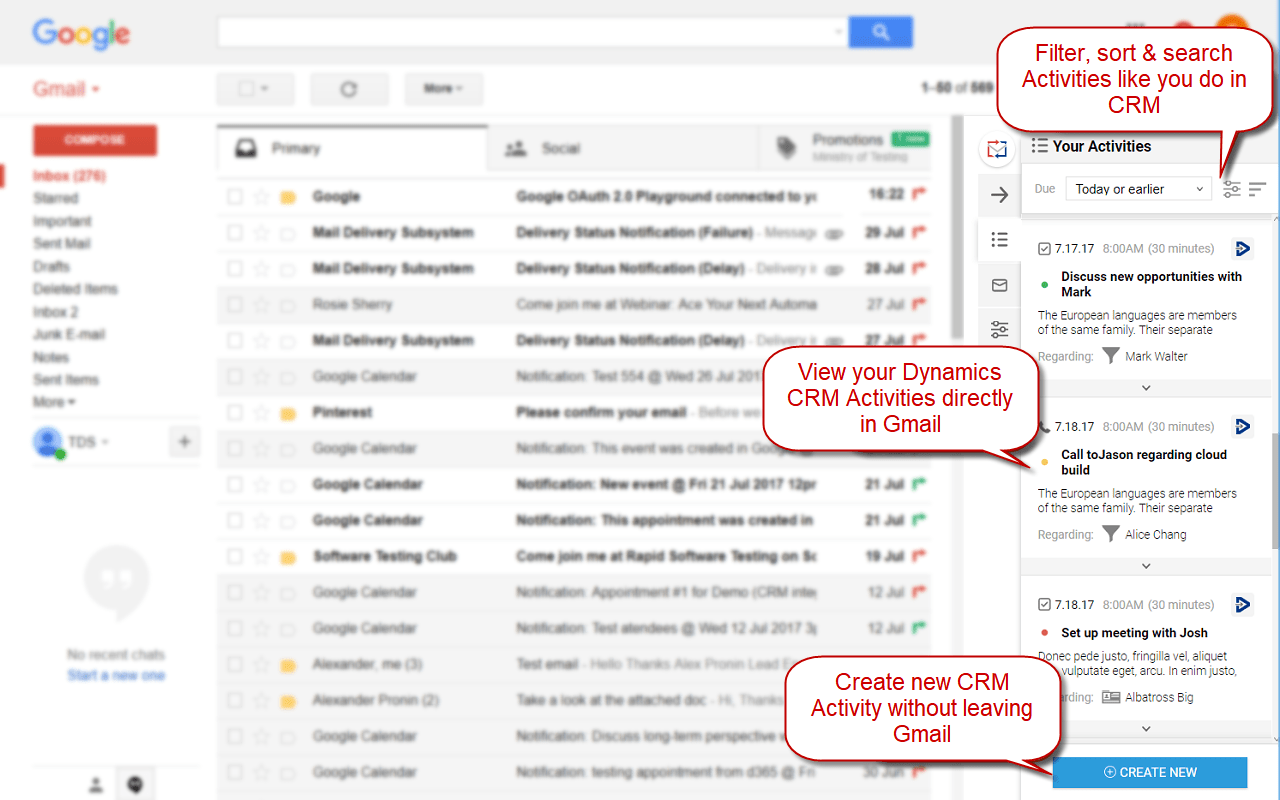The image size is (1280, 800).
Task: Open Dynamics icon on Call toJason card
Action: (x=1242, y=426)
